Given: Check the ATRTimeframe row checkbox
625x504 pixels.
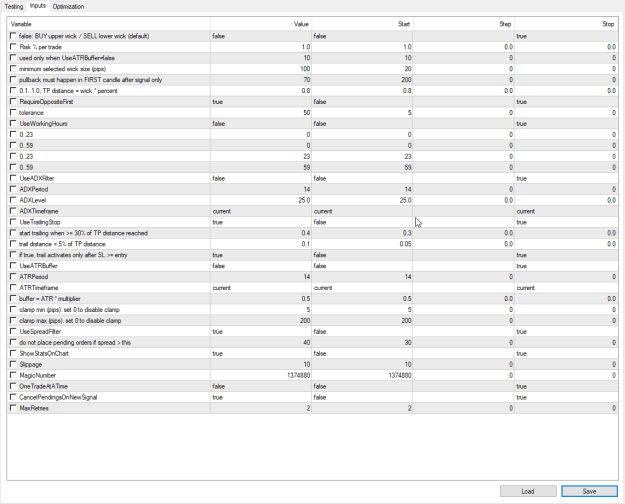Looking at the screenshot, I should tap(14, 287).
